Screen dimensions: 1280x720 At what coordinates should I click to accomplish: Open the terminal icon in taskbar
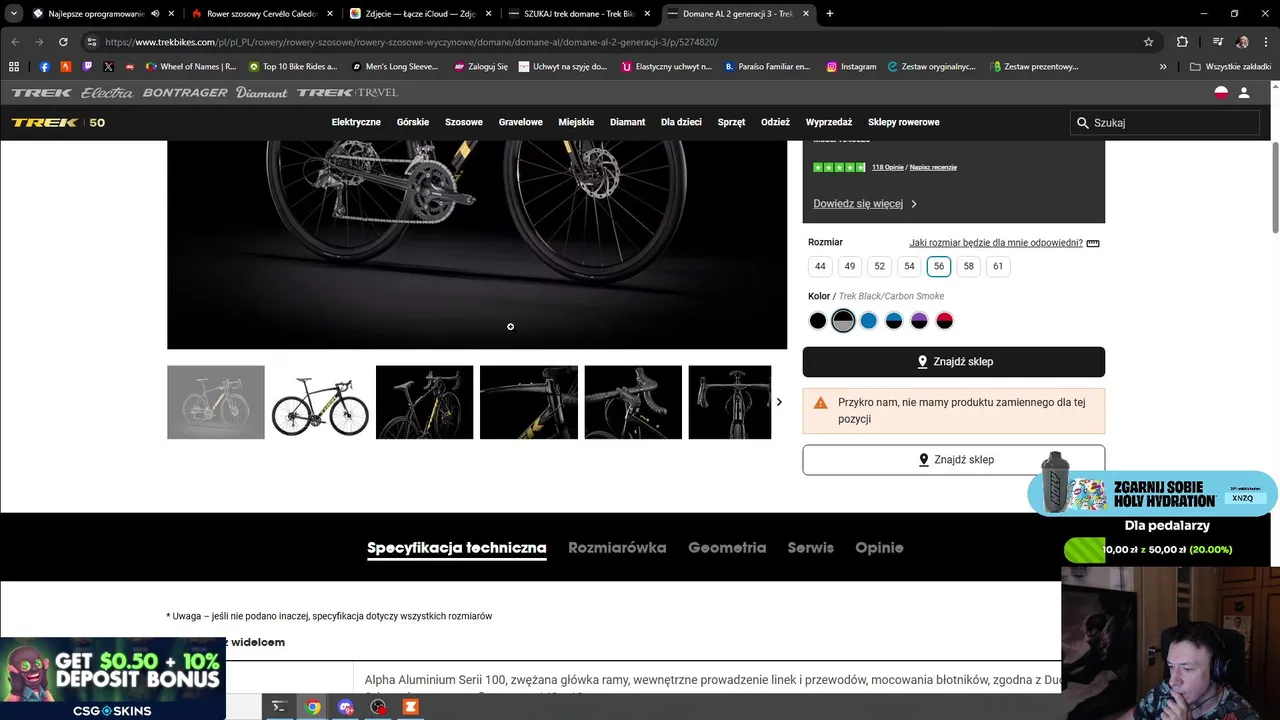point(279,707)
